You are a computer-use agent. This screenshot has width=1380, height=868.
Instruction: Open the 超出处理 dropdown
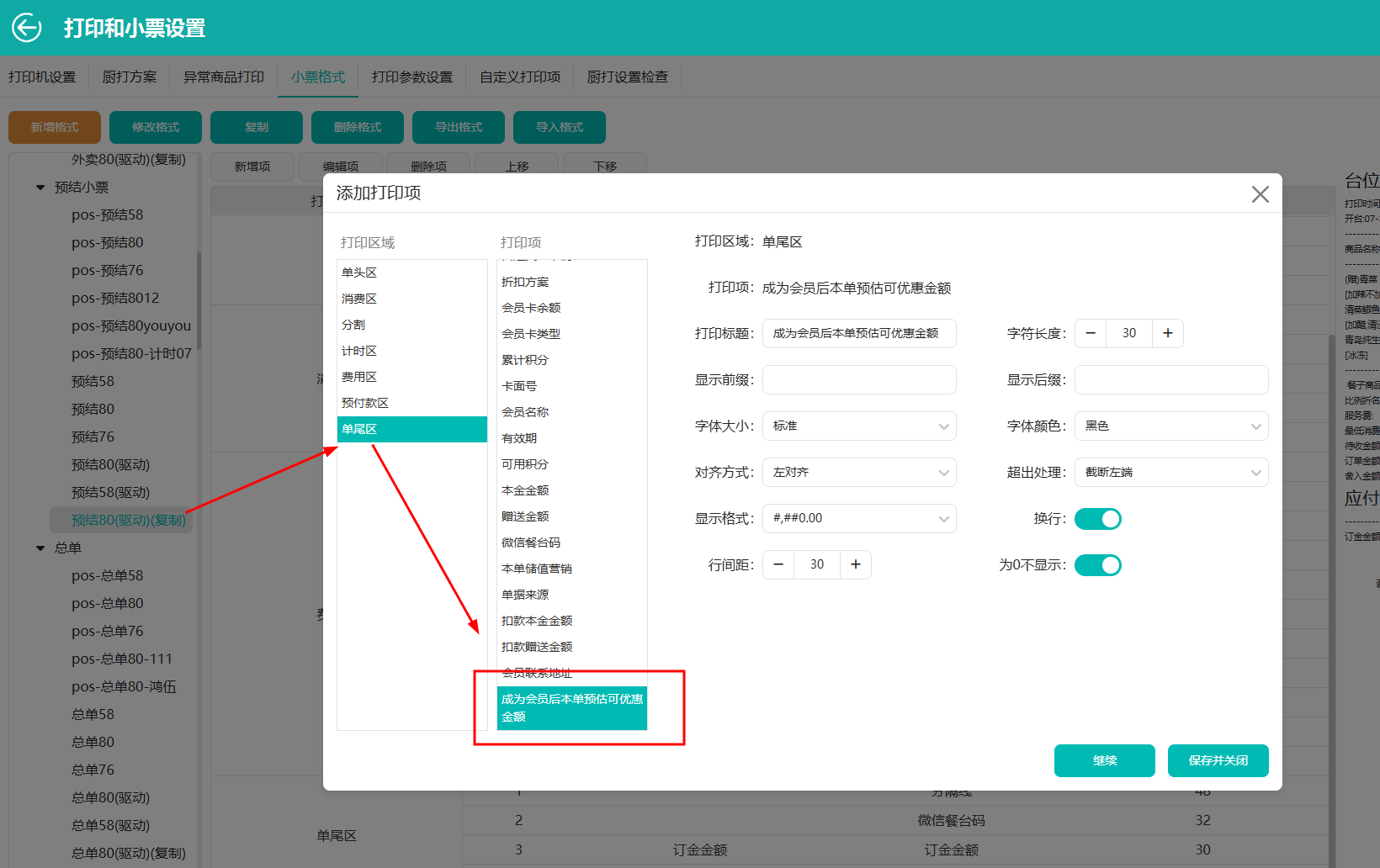[1170, 473]
